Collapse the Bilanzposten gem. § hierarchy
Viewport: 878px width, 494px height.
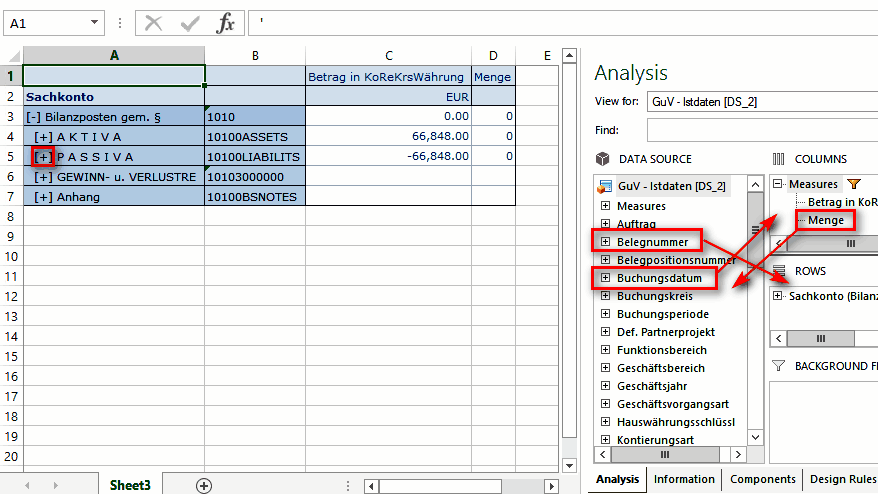(x=33, y=117)
